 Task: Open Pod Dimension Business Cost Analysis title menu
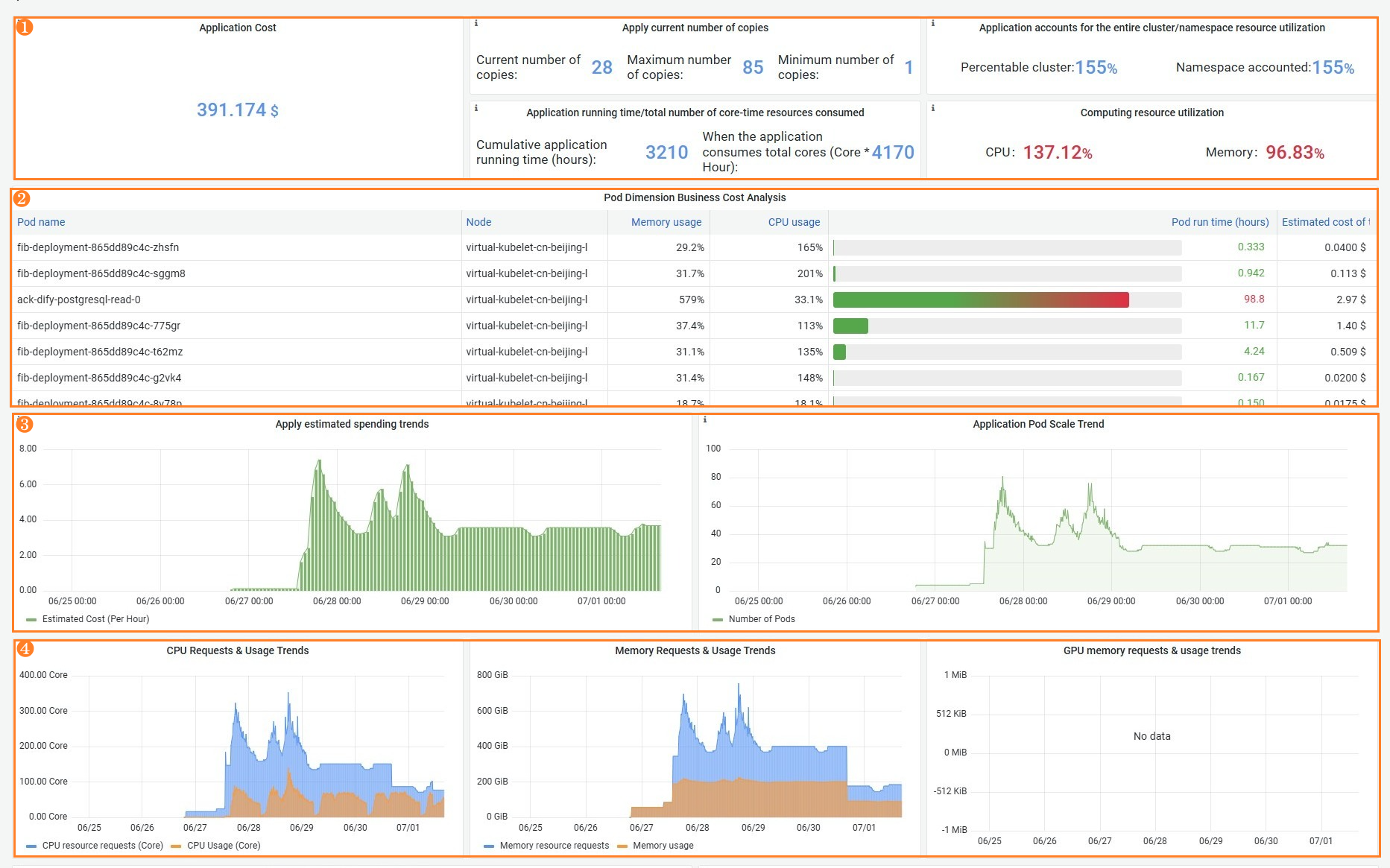695,197
